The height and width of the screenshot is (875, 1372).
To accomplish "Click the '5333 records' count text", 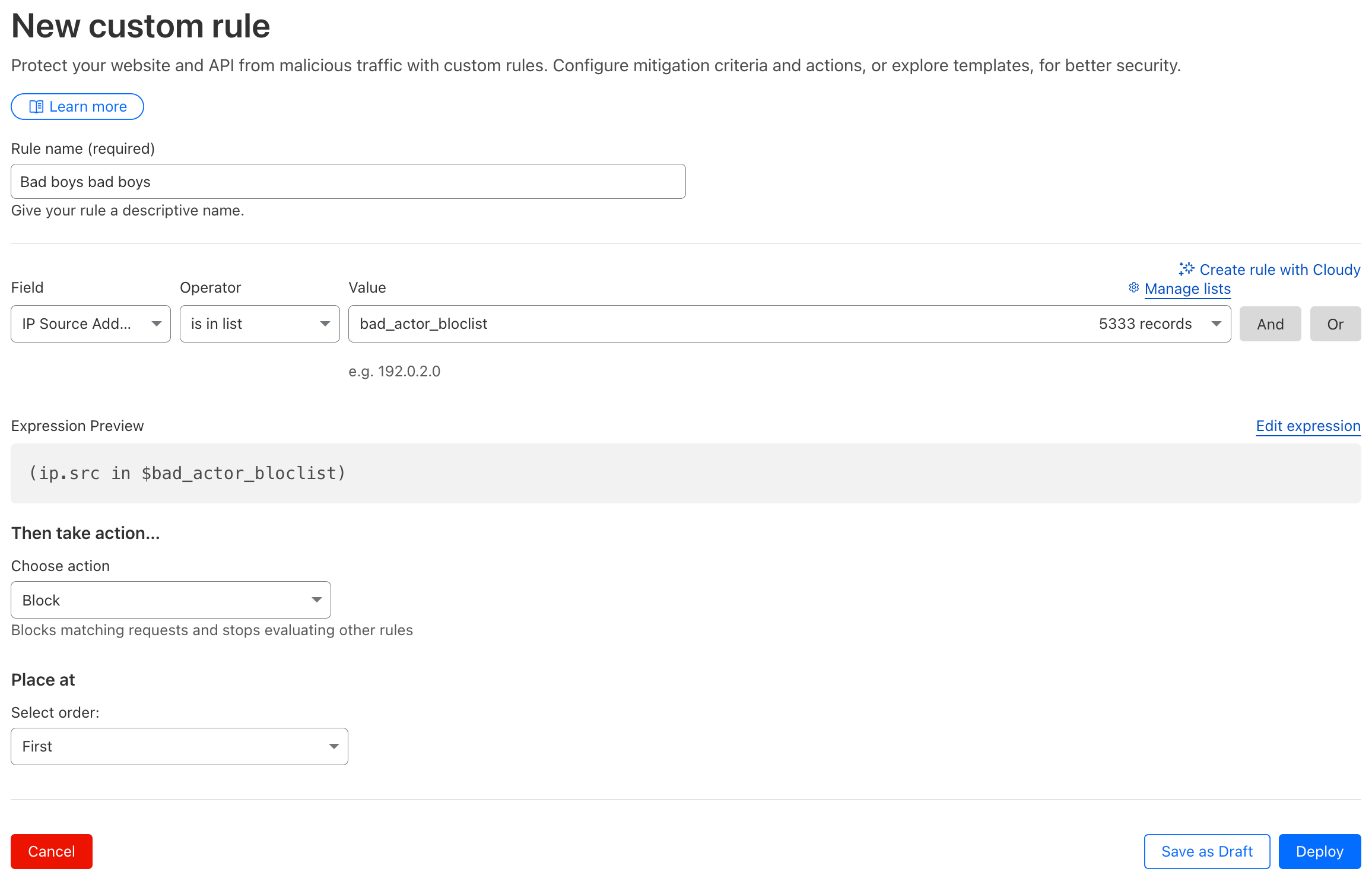I will coord(1145,324).
